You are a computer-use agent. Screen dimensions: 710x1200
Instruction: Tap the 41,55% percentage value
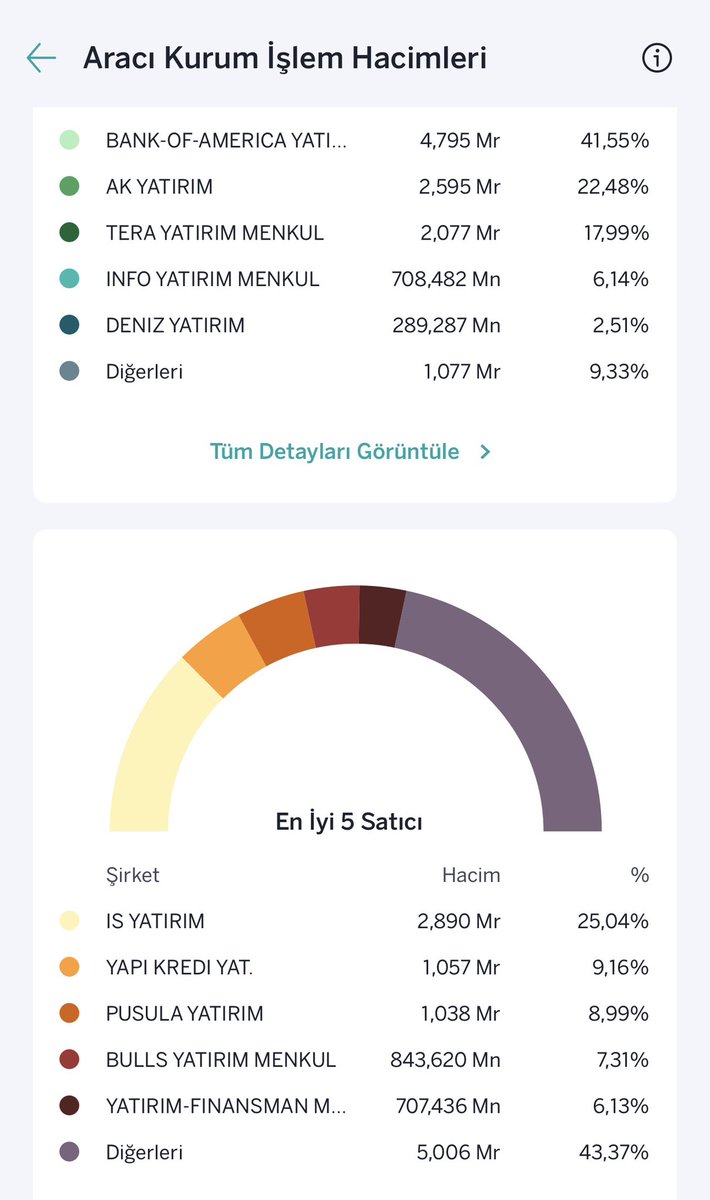click(615, 140)
